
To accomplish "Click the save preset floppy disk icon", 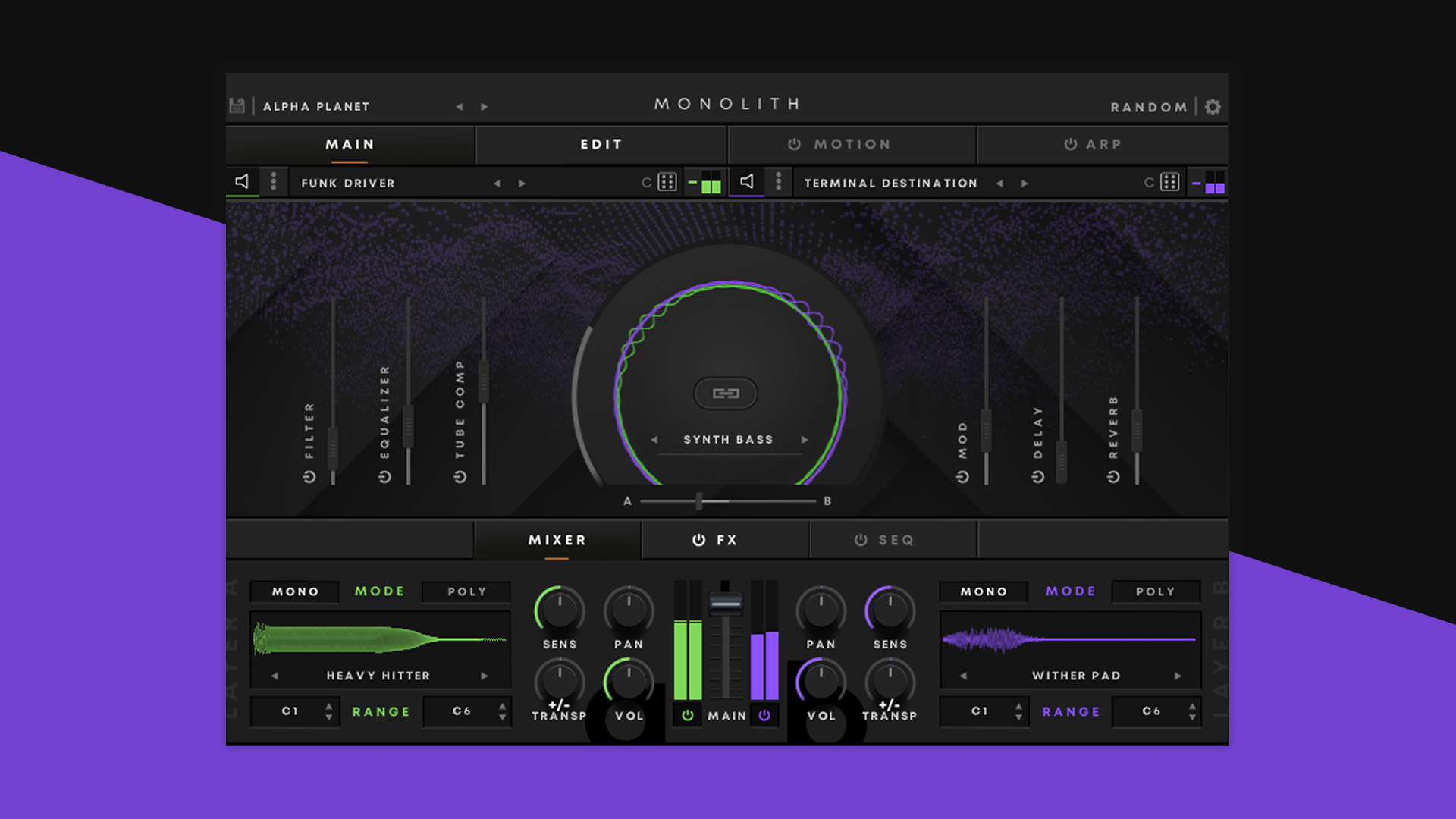I will 236,105.
